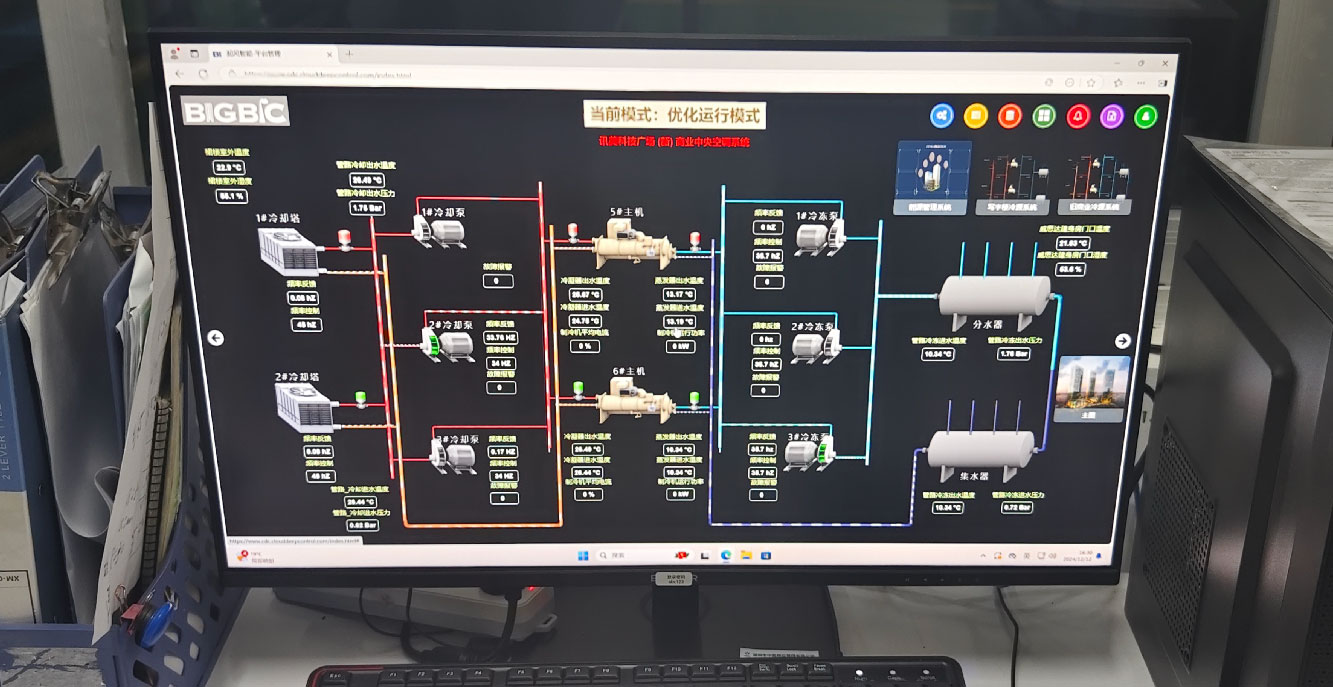Image resolution: width=1333 pixels, height=687 pixels.
Task: Click the green four-square grid icon
Action: [1044, 116]
